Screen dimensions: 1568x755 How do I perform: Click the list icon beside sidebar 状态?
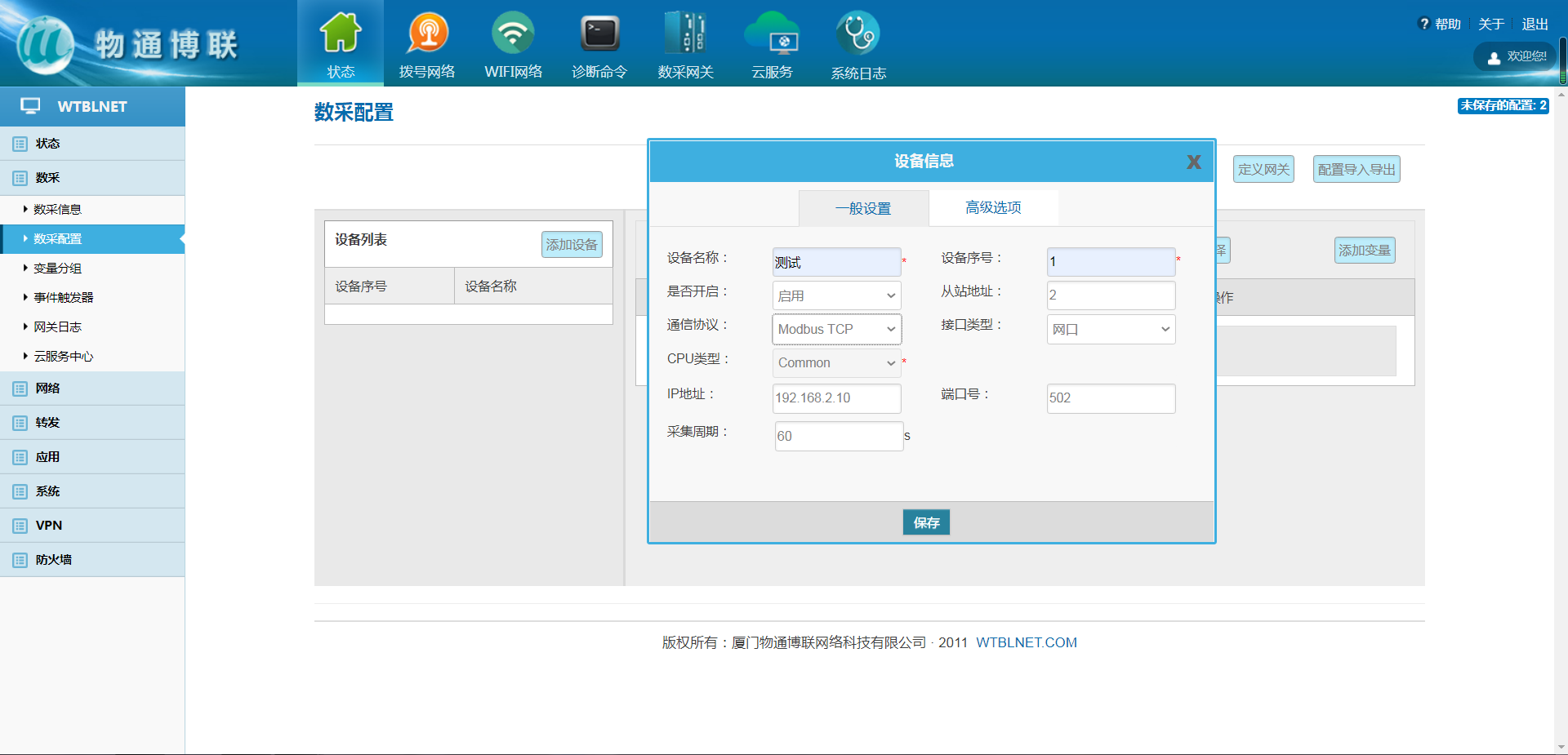tap(20, 144)
